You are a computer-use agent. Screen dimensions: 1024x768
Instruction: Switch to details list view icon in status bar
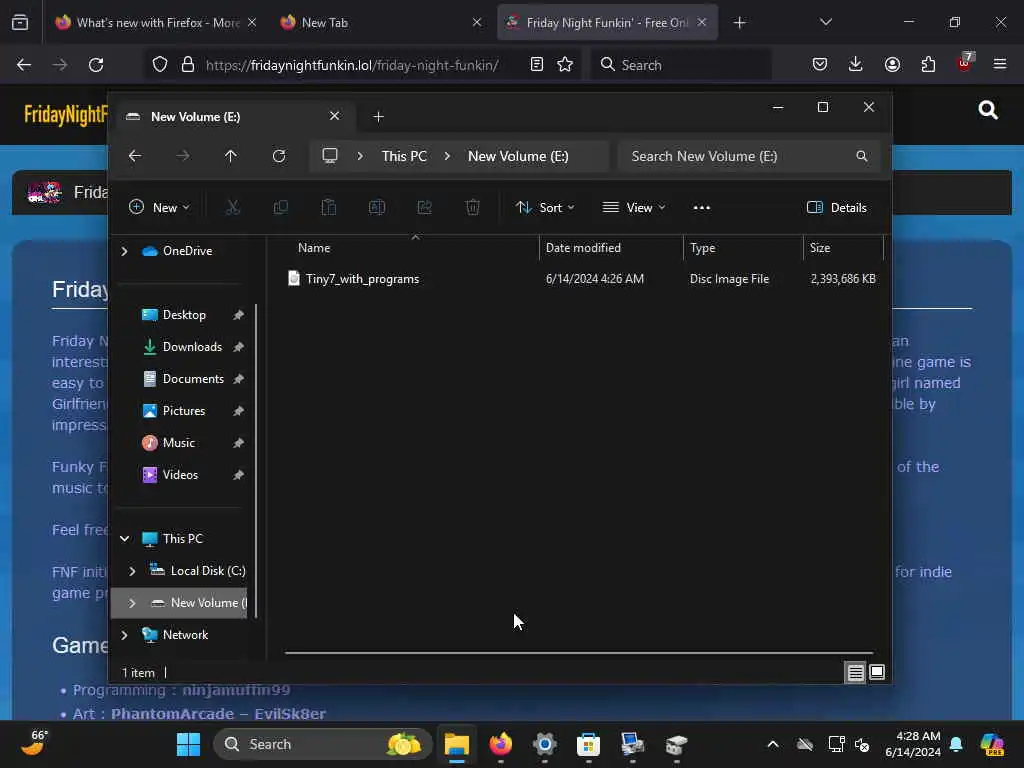point(856,672)
